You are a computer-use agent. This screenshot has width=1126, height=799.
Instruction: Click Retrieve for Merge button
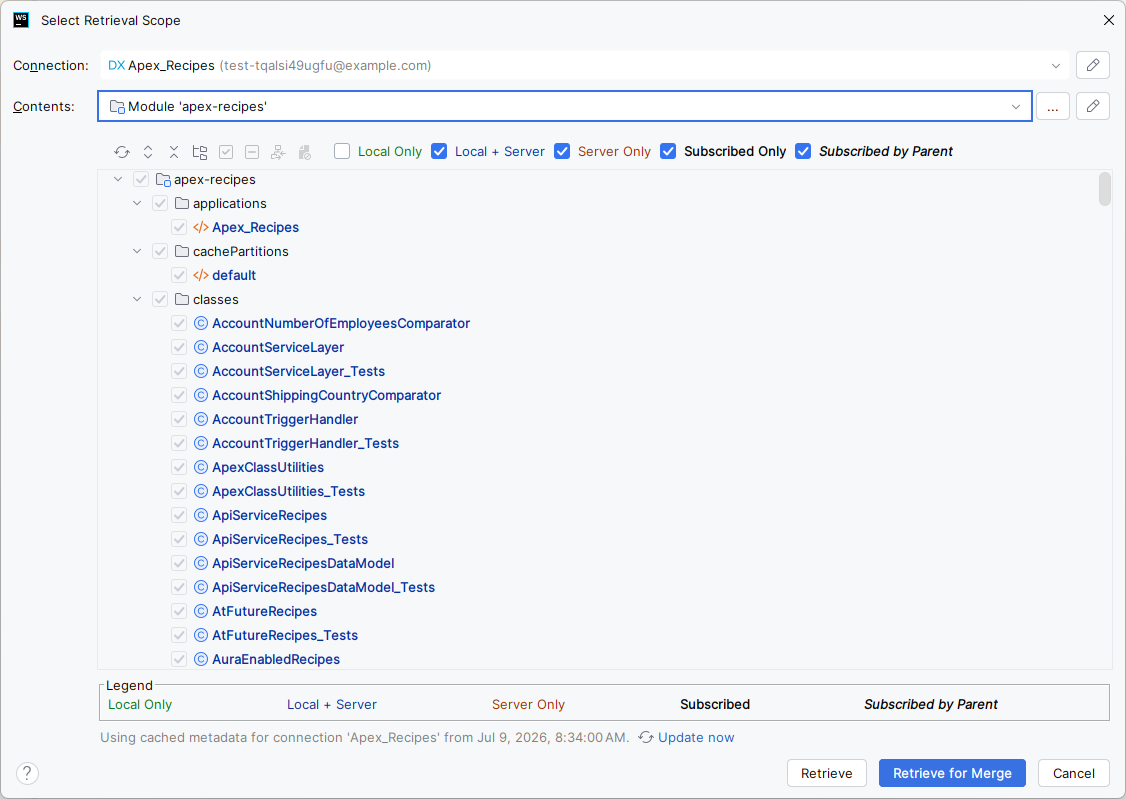952,773
